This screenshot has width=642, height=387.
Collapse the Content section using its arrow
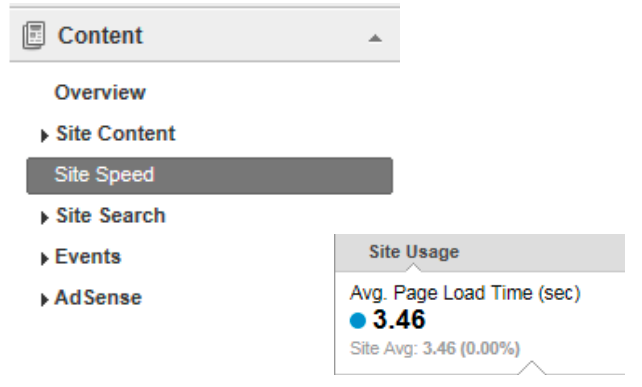(375, 38)
